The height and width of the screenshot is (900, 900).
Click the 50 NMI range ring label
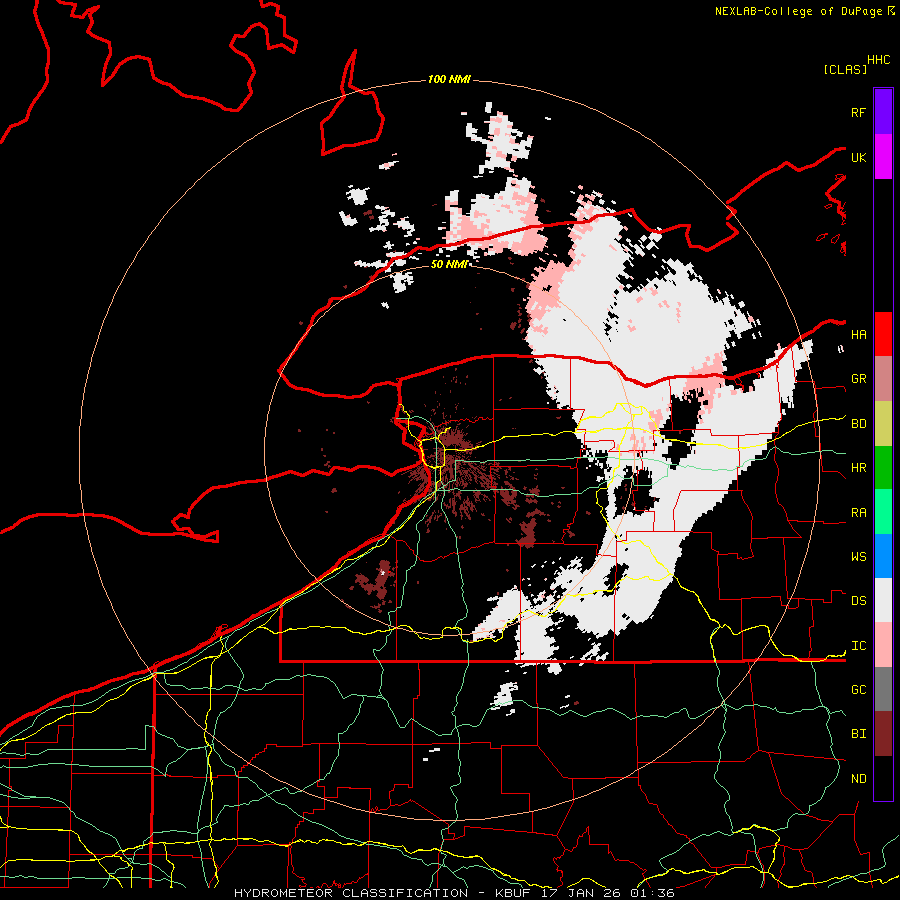[x=449, y=264]
